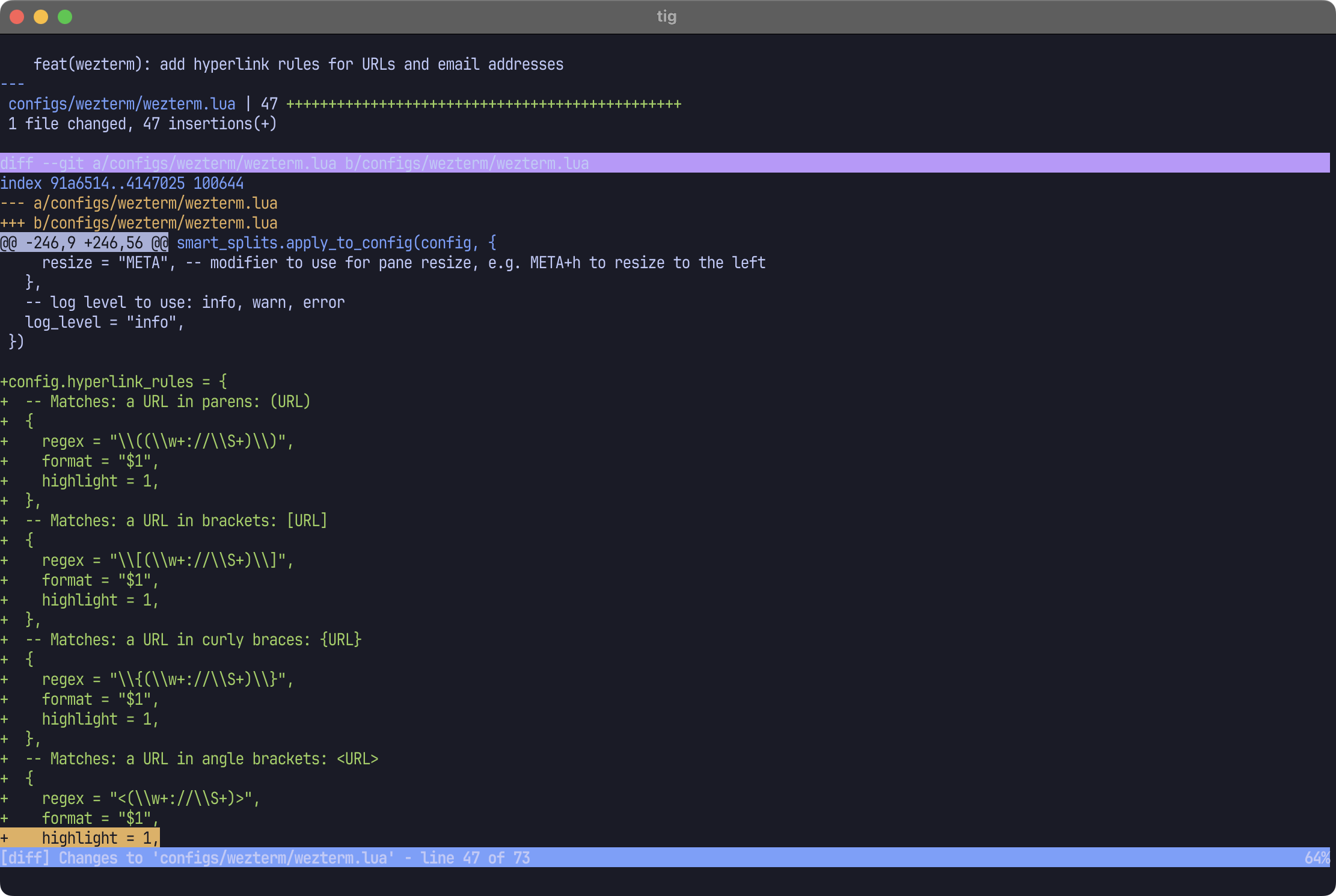Click the '+config.hyperlink_rules = {' added line
Viewport: 1336px width, 896px height.
114,382
